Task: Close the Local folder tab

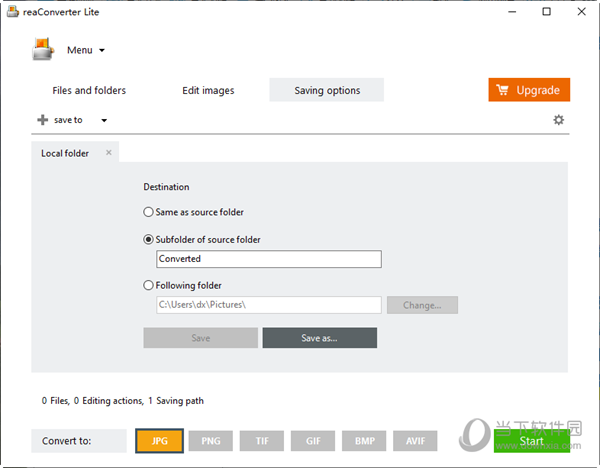Action: [x=109, y=153]
